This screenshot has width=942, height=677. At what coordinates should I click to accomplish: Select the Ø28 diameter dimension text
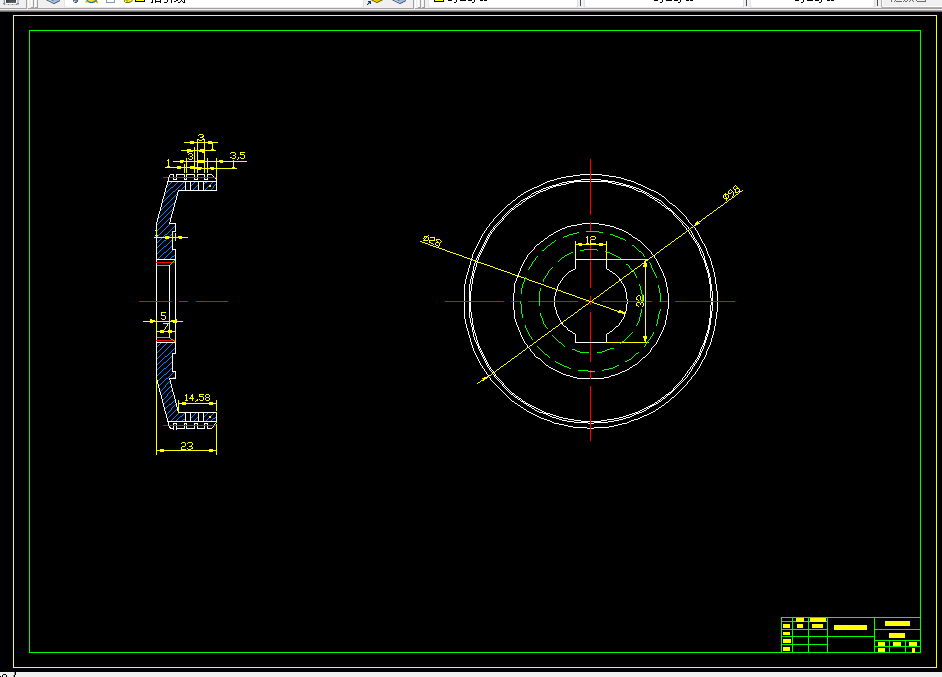coord(432,241)
